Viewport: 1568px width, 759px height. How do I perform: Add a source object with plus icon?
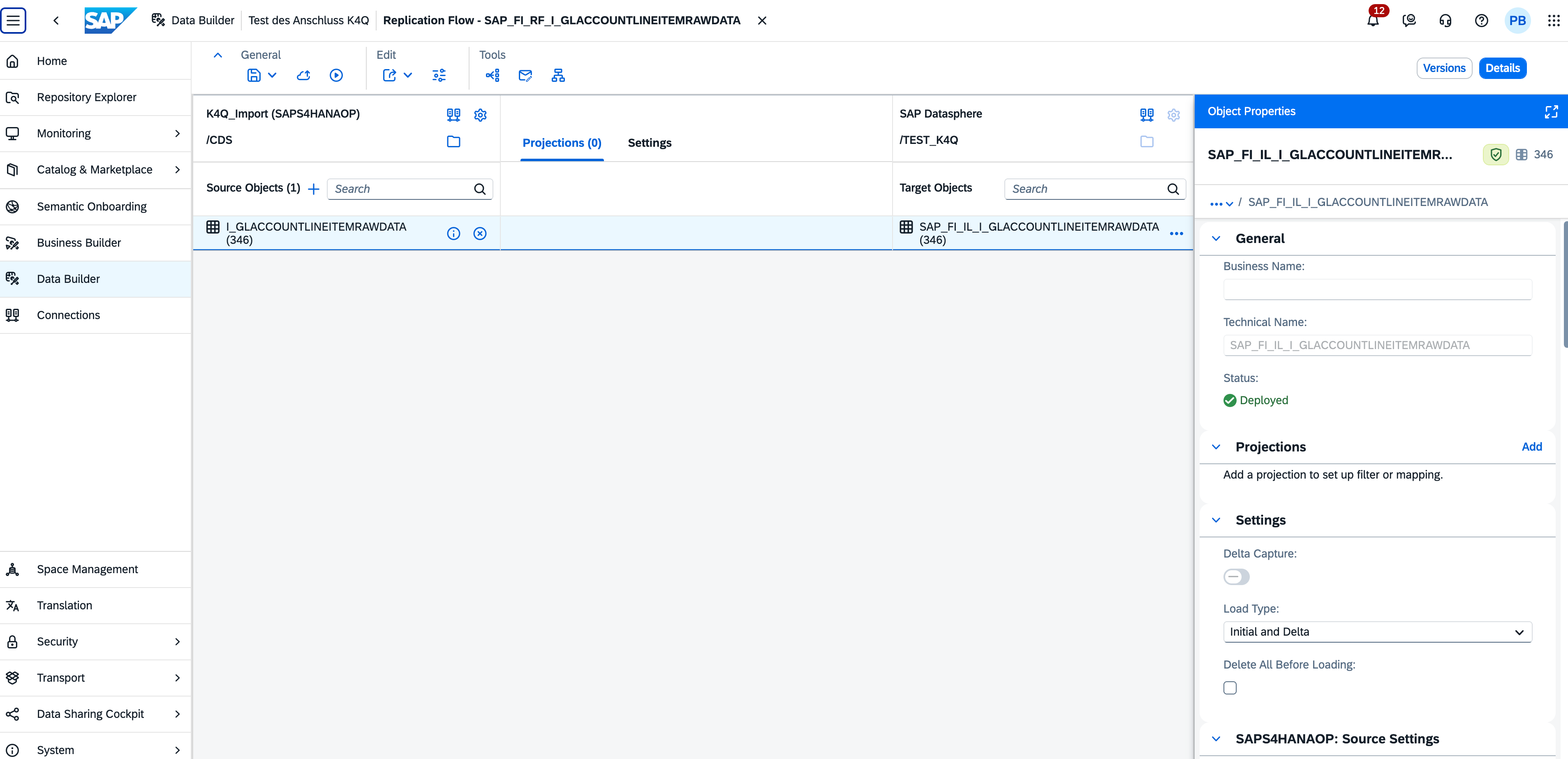click(x=314, y=189)
